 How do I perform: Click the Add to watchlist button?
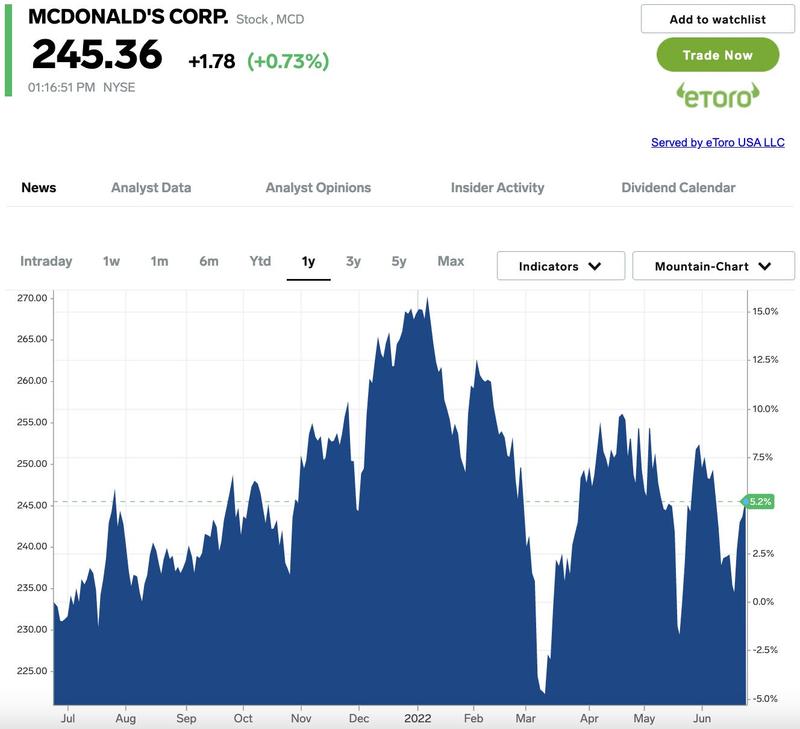[x=717, y=19]
